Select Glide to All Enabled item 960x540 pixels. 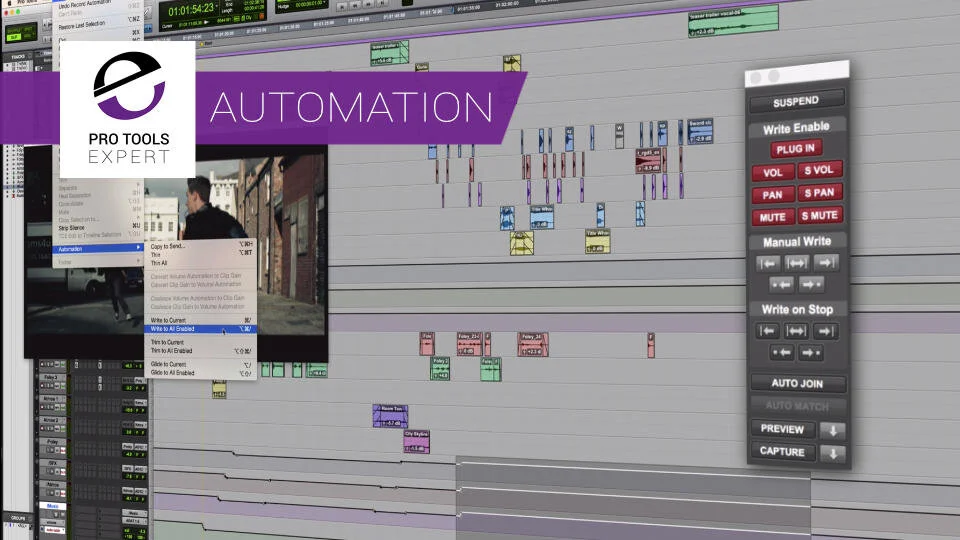pos(201,373)
